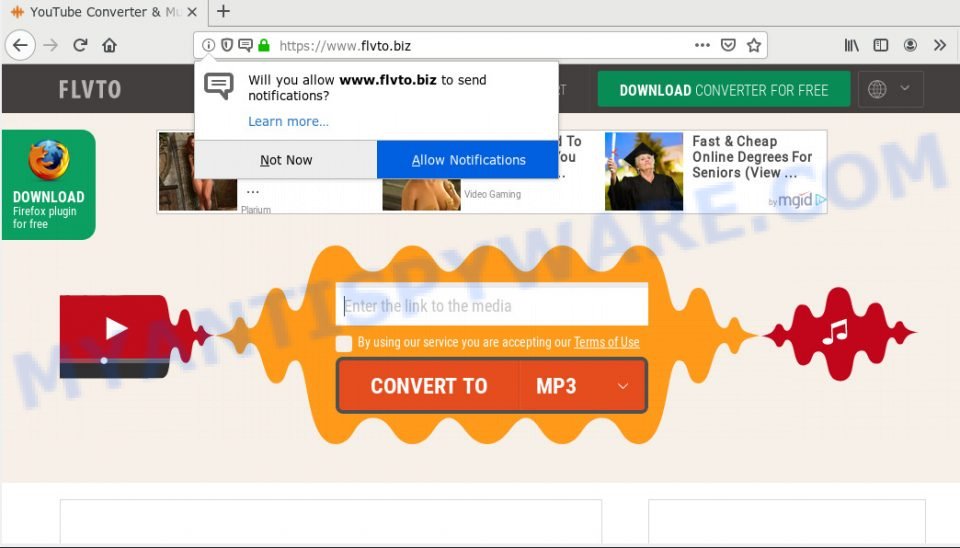The width and height of the screenshot is (960, 548).
Task: Reload the page with the refresh icon
Action: (x=80, y=45)
